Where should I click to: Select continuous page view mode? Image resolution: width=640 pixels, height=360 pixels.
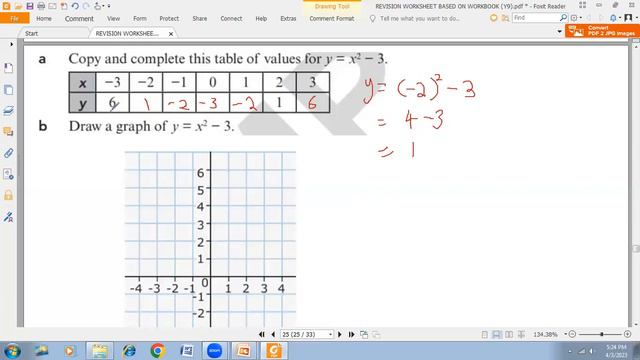pyautogui.click(x=496, y=335)
